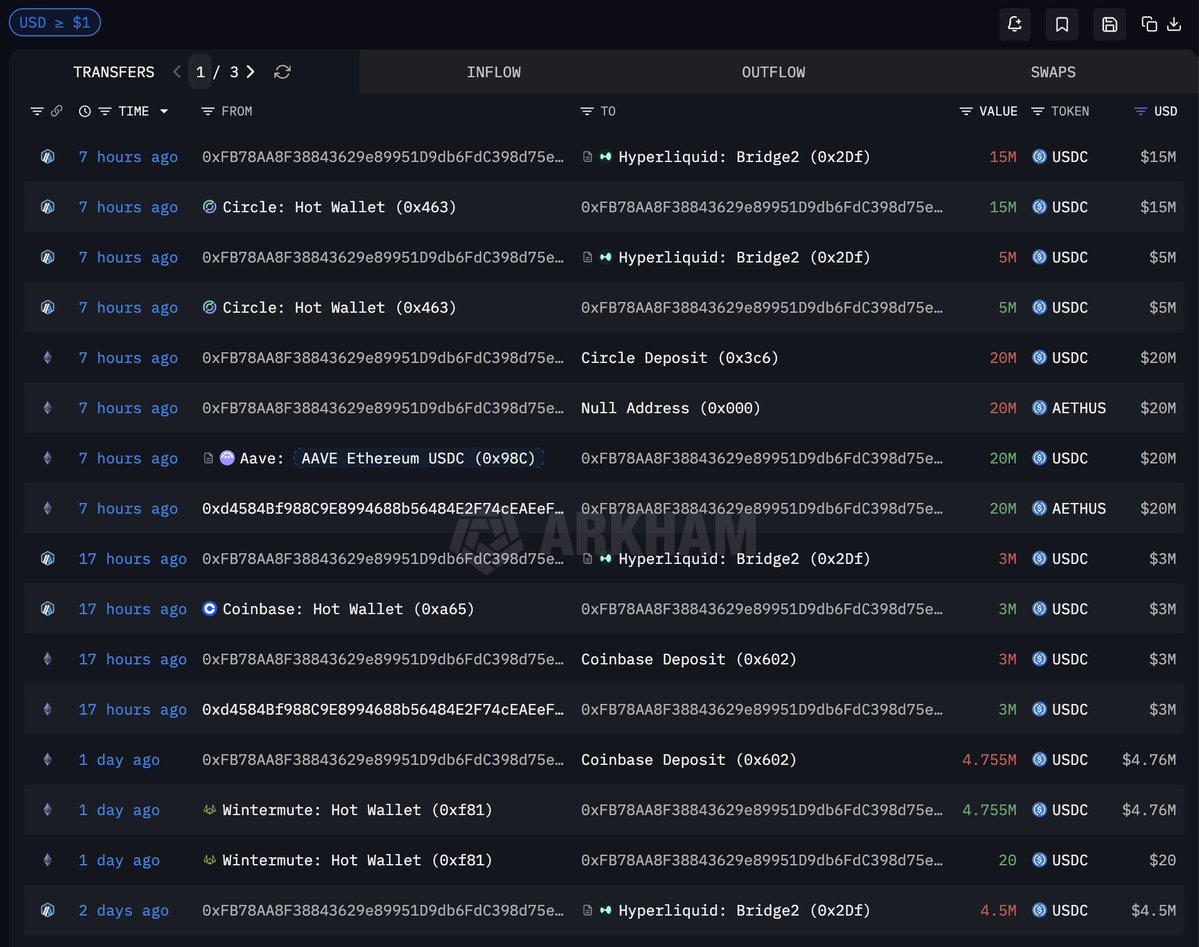
Task: Click the save floppy disk icon
Action: (x=1109, y=24)
